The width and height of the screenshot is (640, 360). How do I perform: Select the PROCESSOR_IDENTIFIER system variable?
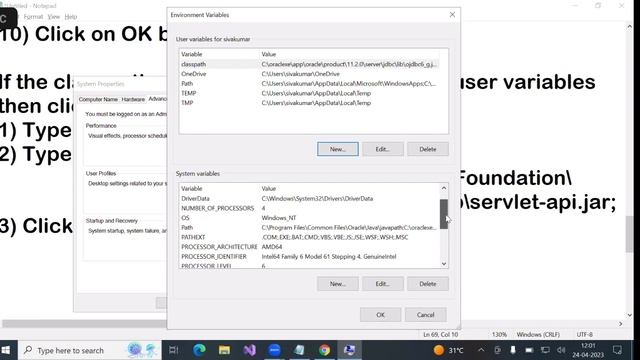(309, 257)
